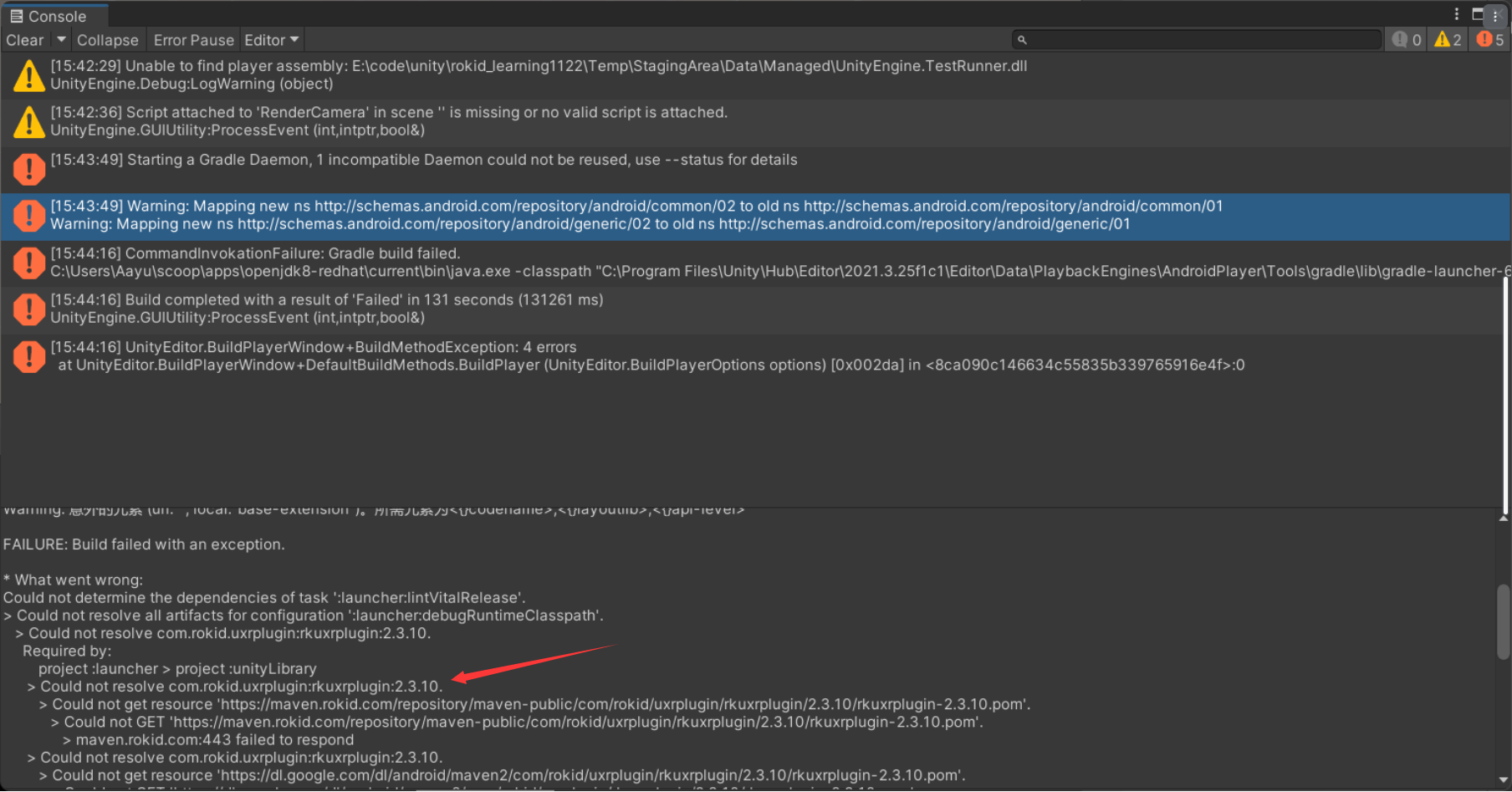
Task: Enable the Collapse option
Action: (107, 40)
